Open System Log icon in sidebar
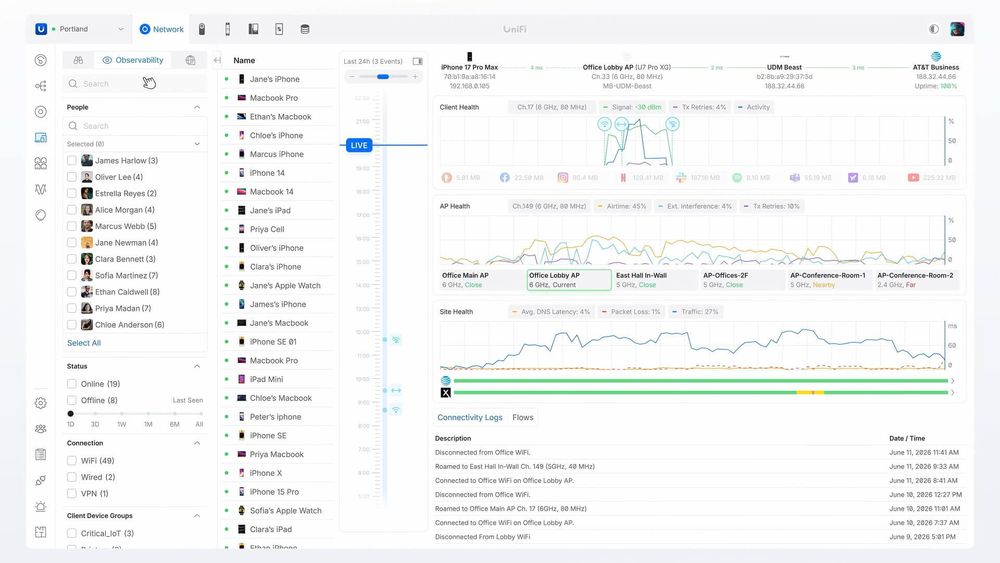Viewport: 1000px width, 563px height. (x=41, y=455)
